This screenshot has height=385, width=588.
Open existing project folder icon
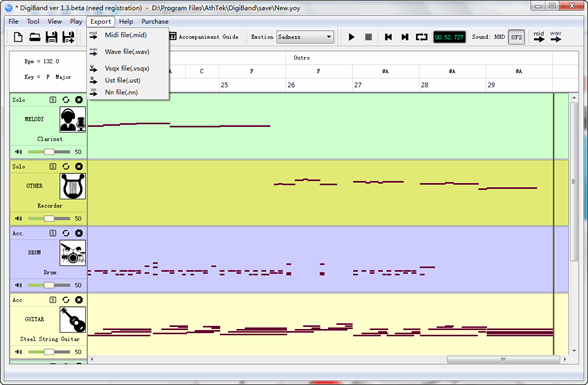click(34, 37)
